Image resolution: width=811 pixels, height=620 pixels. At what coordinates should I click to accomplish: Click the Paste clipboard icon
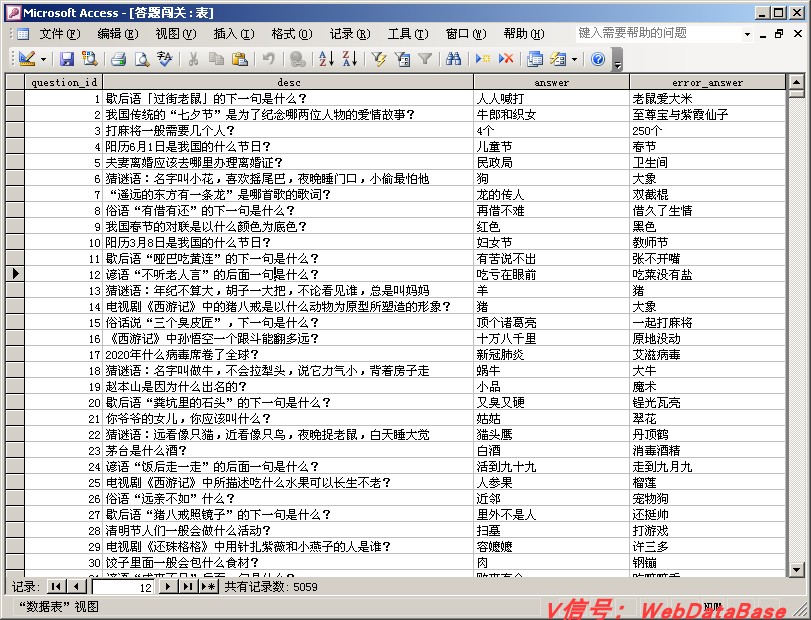point(239,59)
